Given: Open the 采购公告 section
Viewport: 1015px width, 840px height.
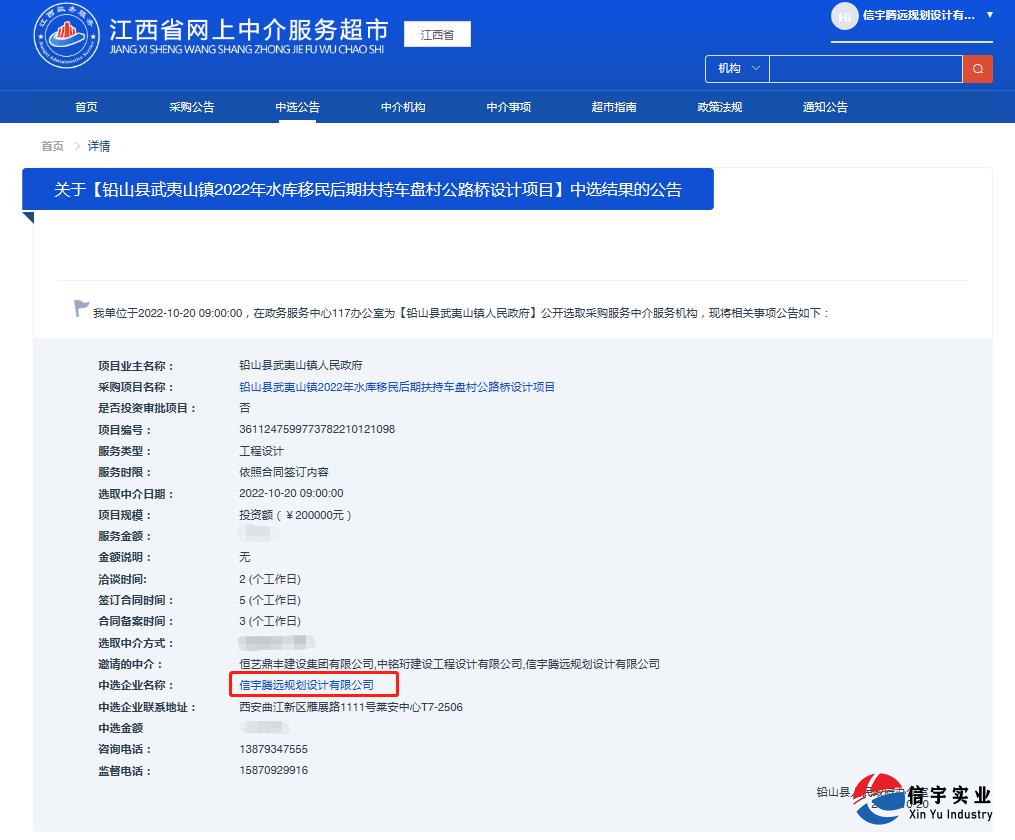Looking at the screenshot, I should pyautogui.click(x=191, y=107).
